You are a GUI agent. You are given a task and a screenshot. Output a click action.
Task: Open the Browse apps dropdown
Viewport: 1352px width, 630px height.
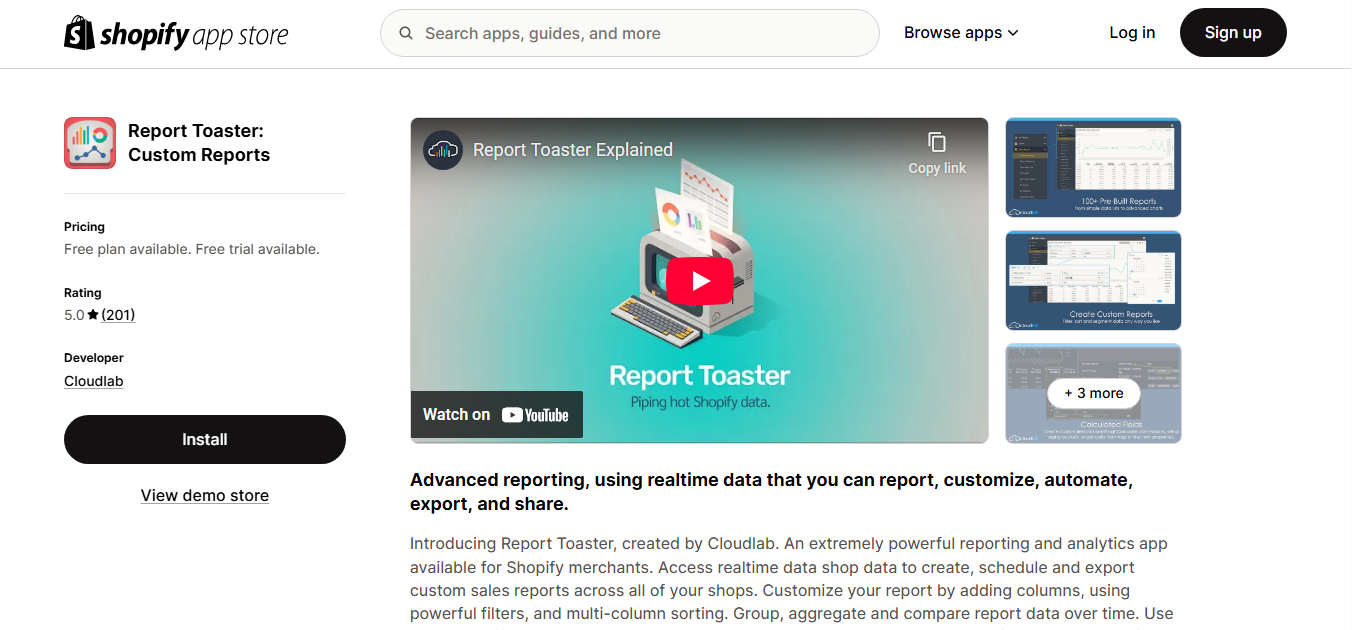pyautogui.click(x=953, y=32)
